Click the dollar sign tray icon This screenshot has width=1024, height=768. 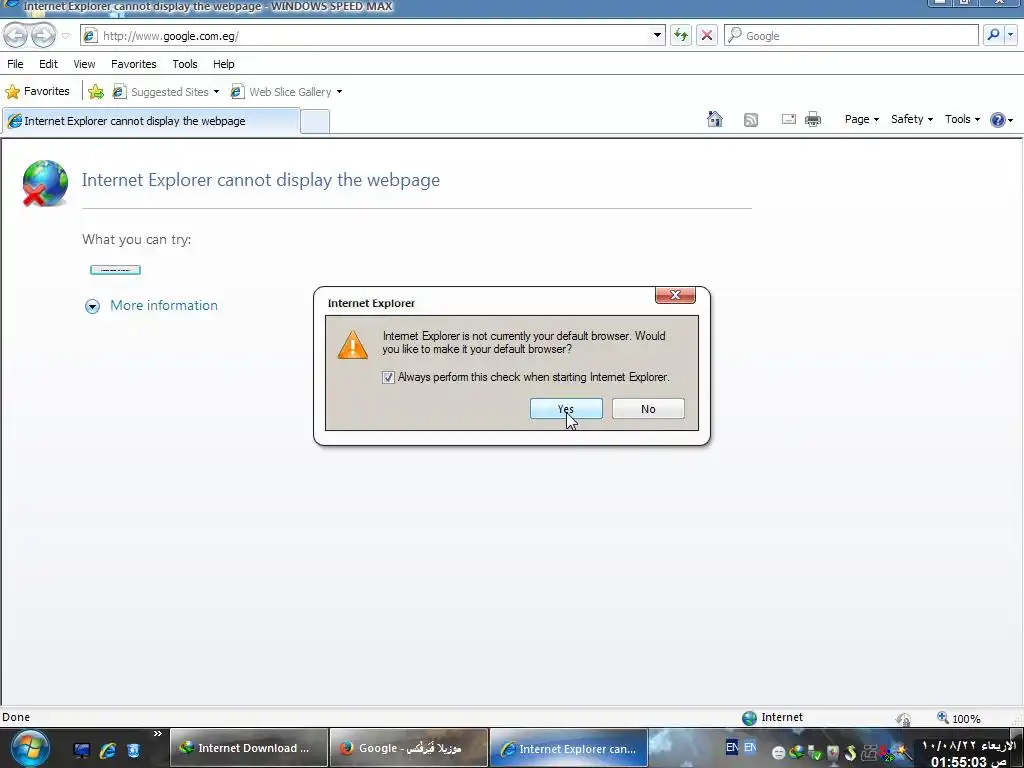point(850,753)
